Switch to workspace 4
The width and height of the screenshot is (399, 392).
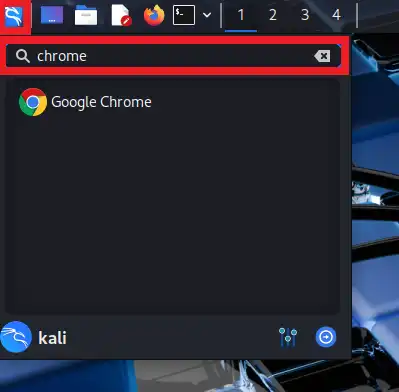click(x=336, y=15)
